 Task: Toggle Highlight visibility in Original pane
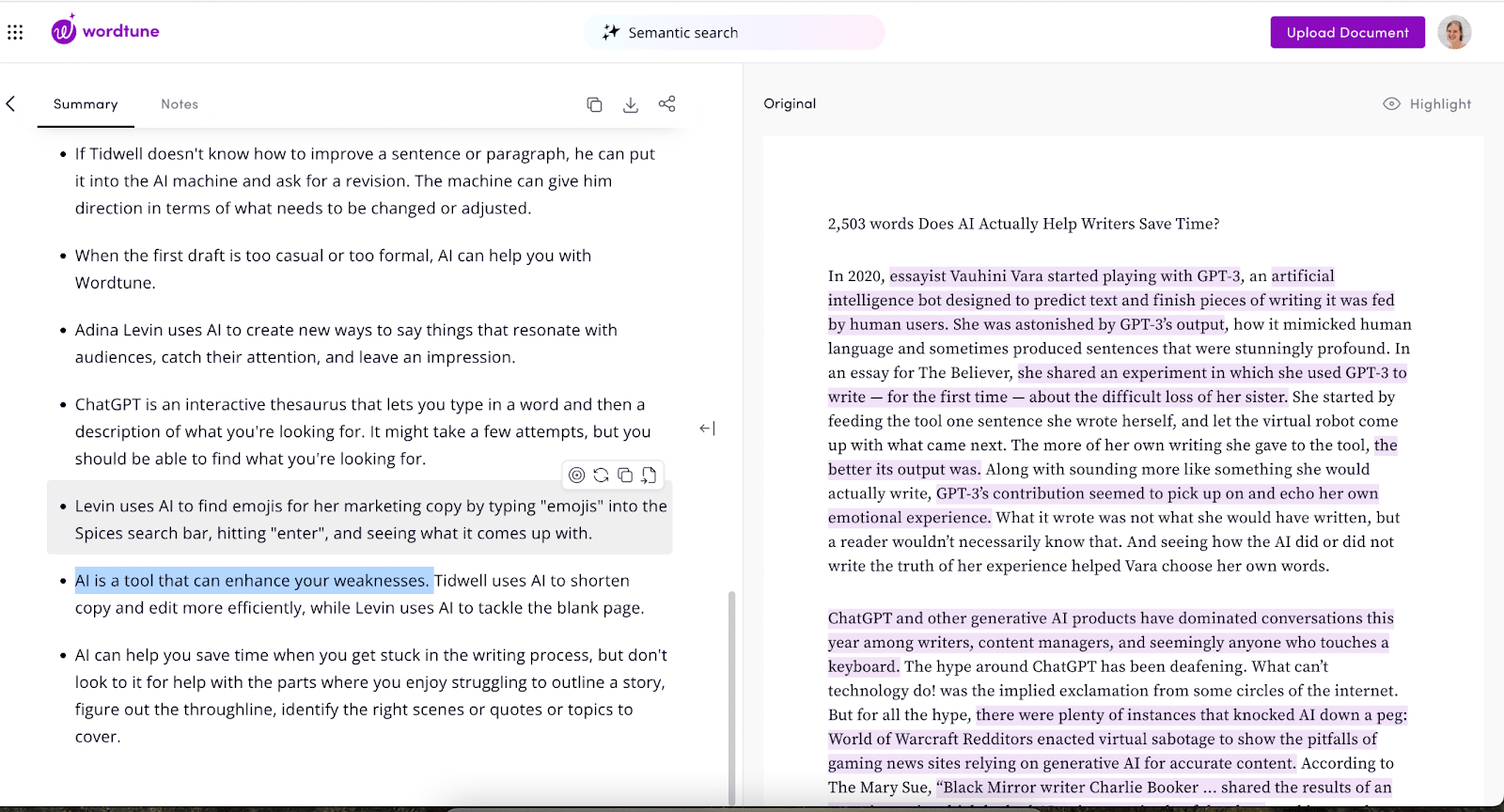(x=1427, y=104)
